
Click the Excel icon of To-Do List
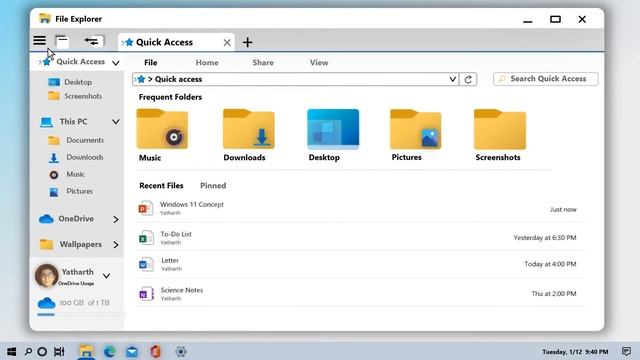[146, 238]
